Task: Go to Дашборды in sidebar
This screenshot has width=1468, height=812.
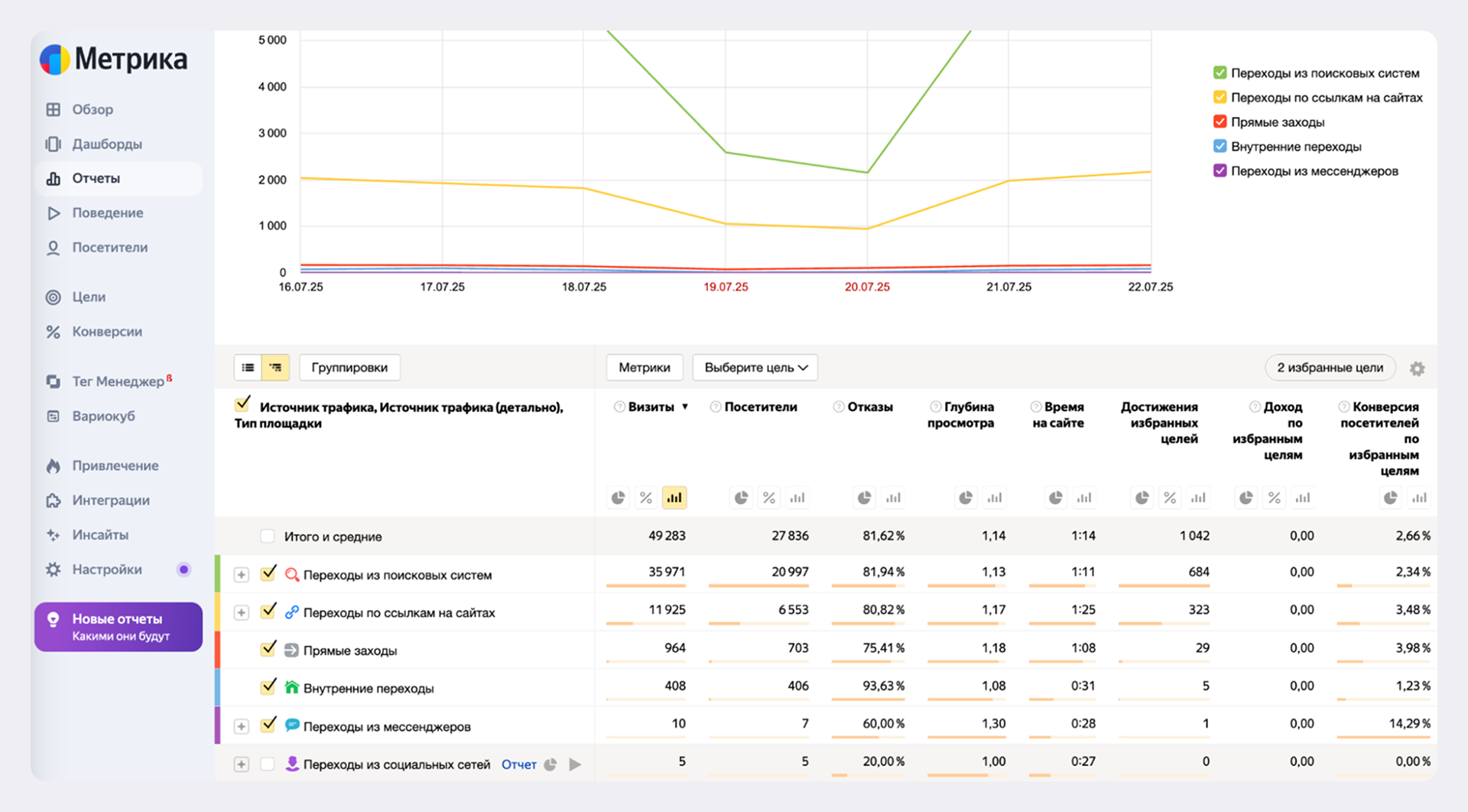Action: pyautogui.click(x=106, y=144)
